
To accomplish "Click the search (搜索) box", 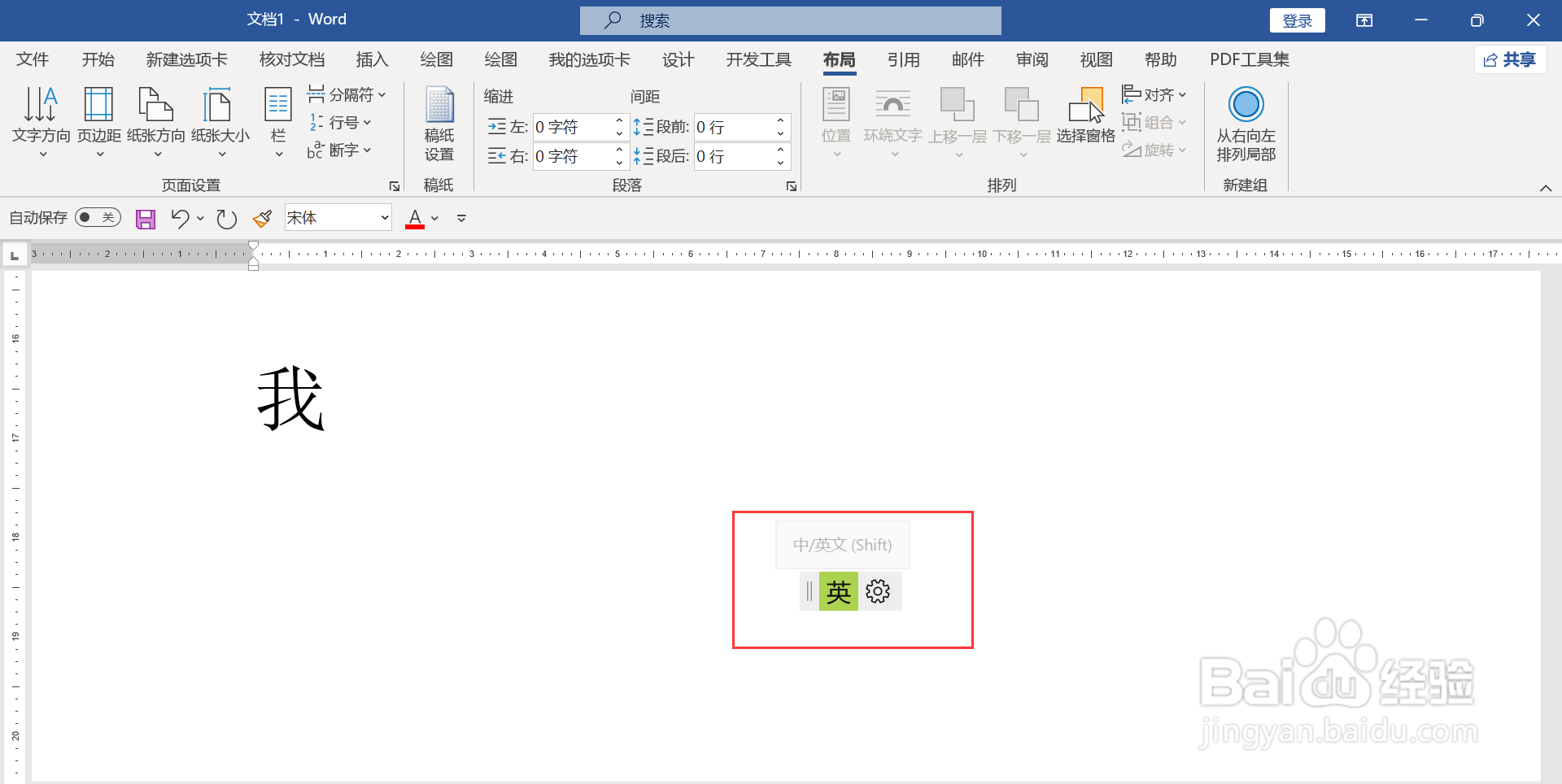I will pos(791,20).
